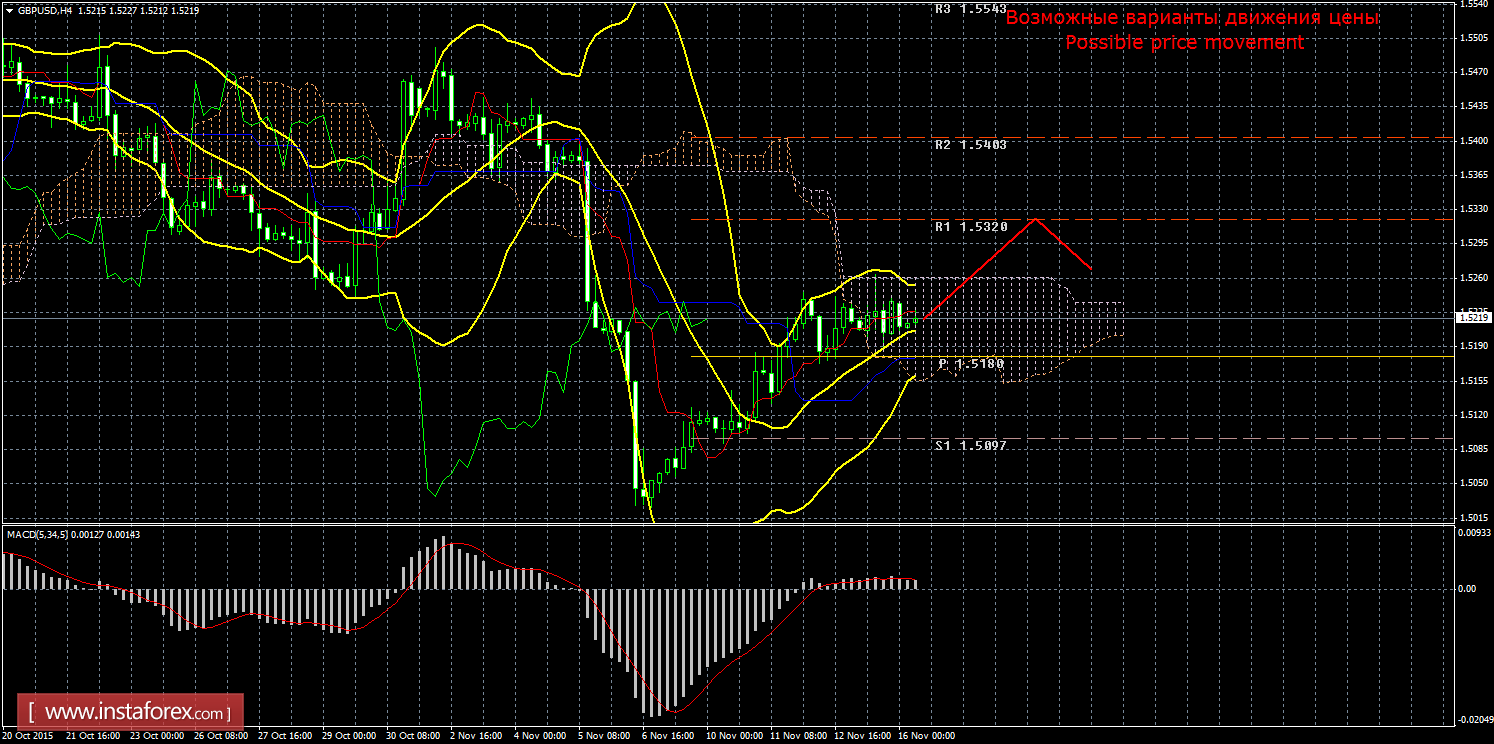The height and width of the screenshot is (744, 1494).
Task: Click the 1.5400 price axis label
Action: [x=1474, y=141]
